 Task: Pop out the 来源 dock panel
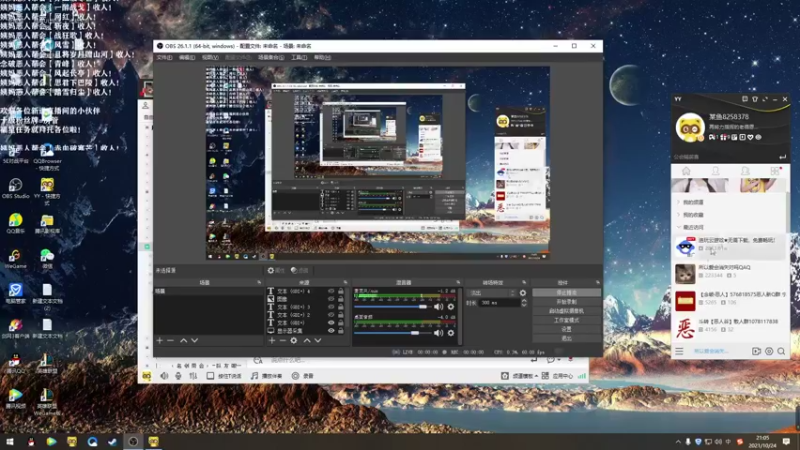coord(345,282)
